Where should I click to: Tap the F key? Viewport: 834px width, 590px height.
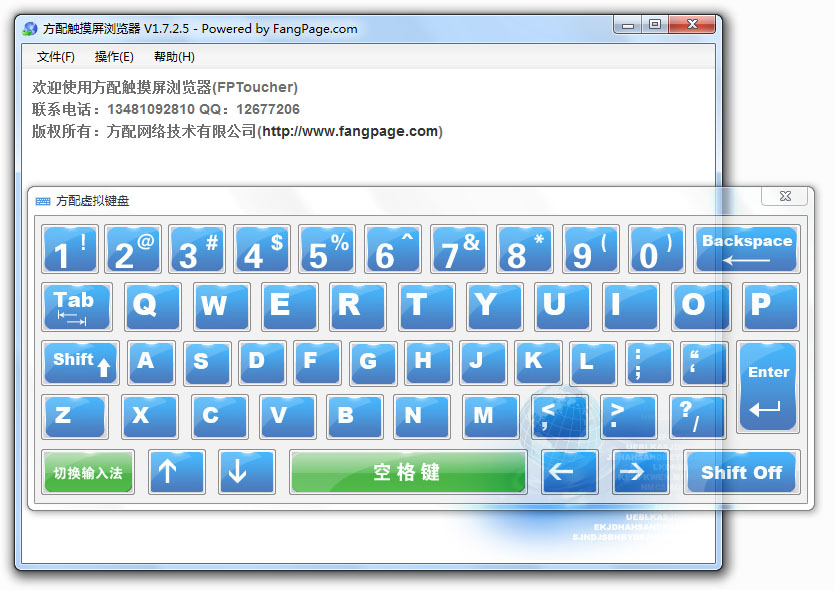(318, 363)
